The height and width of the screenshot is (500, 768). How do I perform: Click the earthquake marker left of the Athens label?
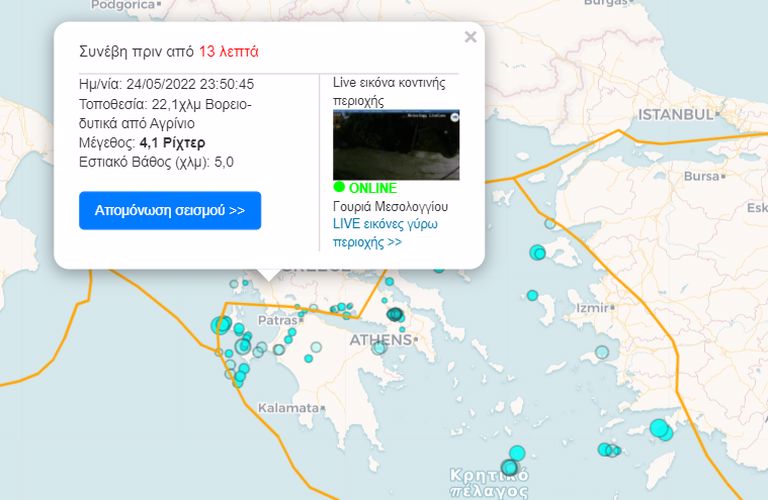pyautogui.click(x=316, y=348)
